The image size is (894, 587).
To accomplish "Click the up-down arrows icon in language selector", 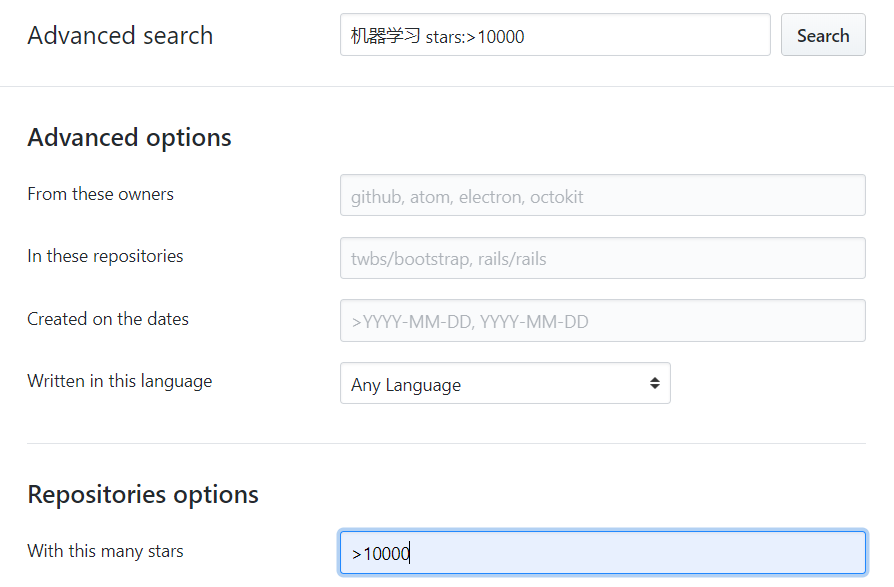I will (655, 384).
